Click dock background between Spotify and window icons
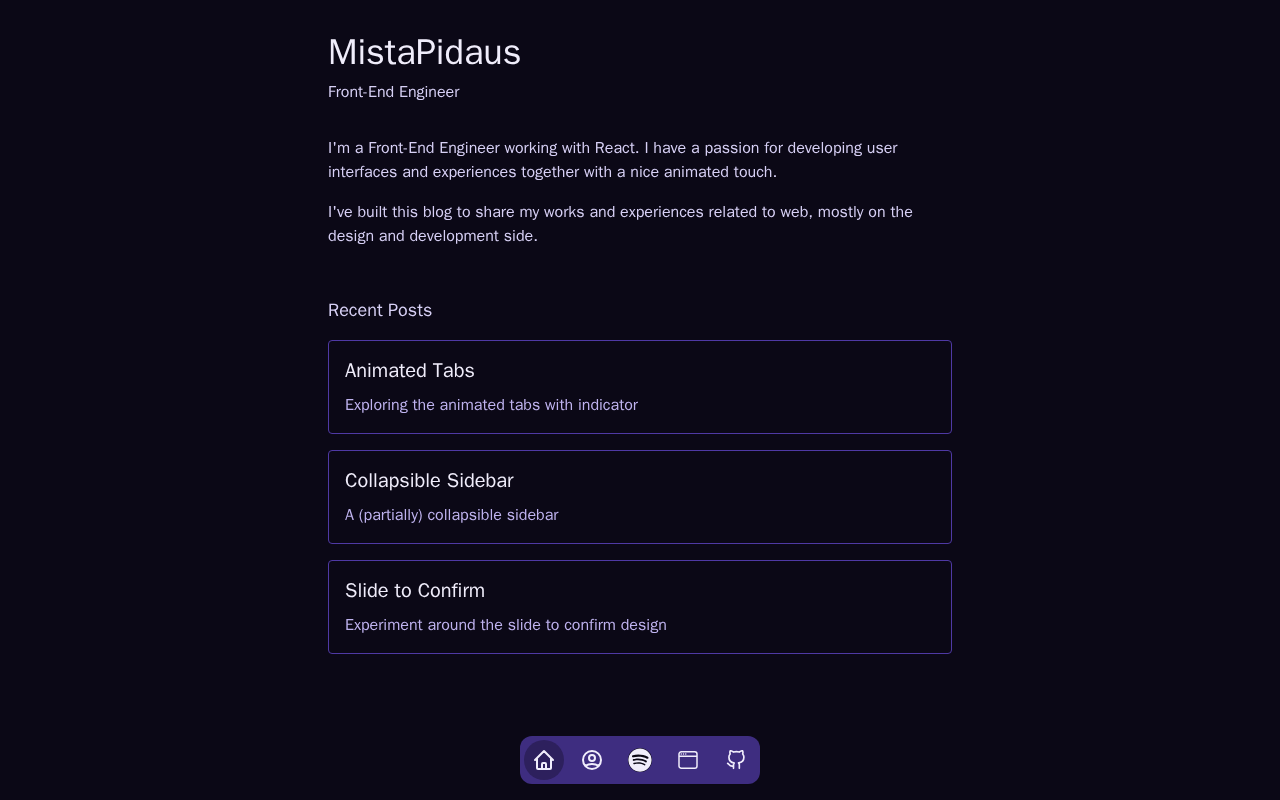Viewport: 1280px width, 800px height. click(664, 760)
